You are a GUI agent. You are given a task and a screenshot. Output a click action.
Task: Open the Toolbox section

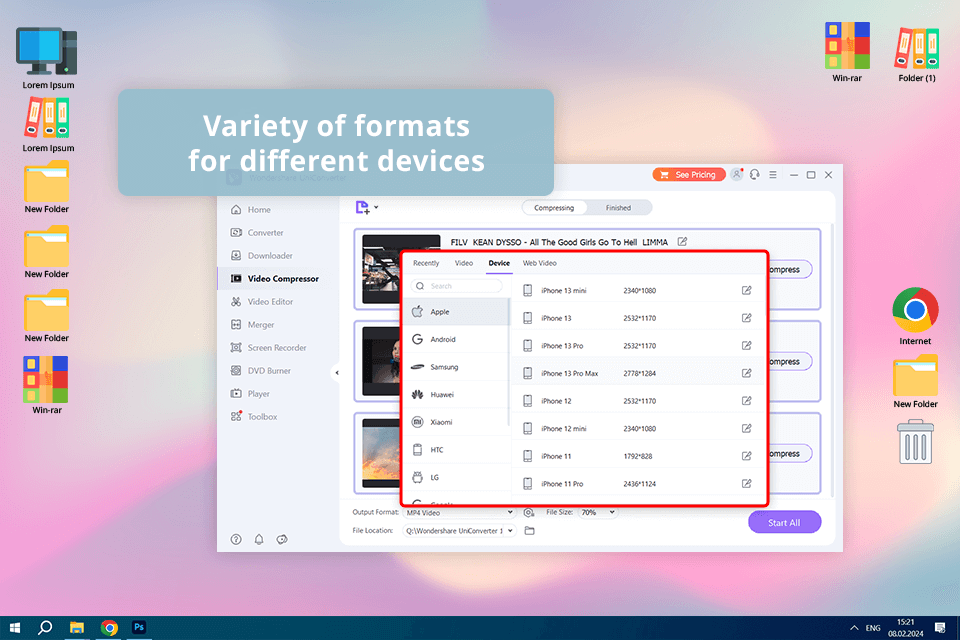pyautogui.click(x=253, y=416)
